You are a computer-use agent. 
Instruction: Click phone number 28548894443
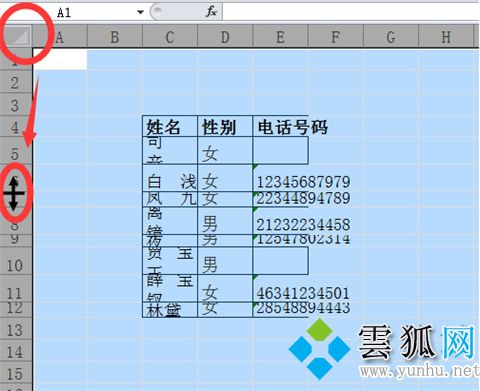[x=303, y=308]
